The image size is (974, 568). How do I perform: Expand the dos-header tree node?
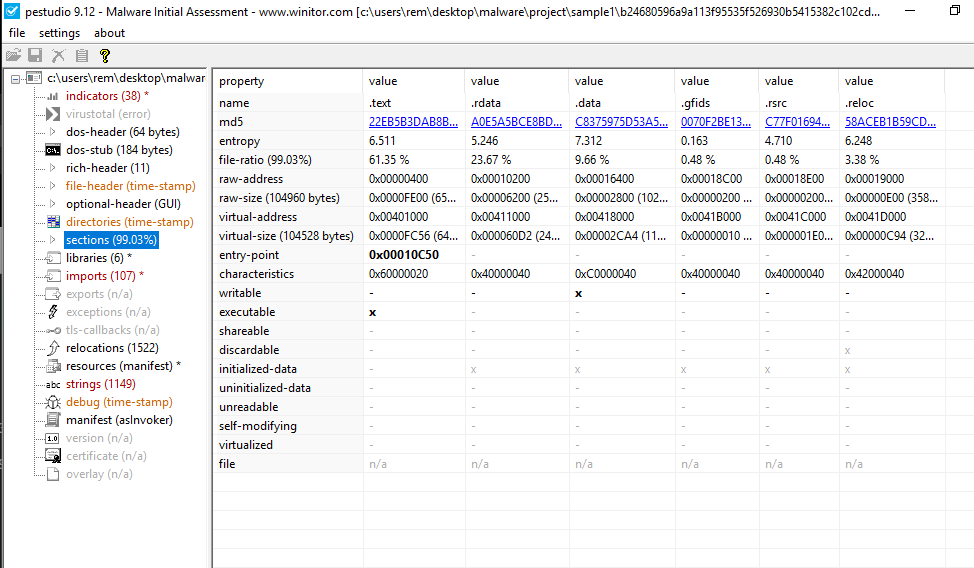pyautogui.click(x=53, y=132)
